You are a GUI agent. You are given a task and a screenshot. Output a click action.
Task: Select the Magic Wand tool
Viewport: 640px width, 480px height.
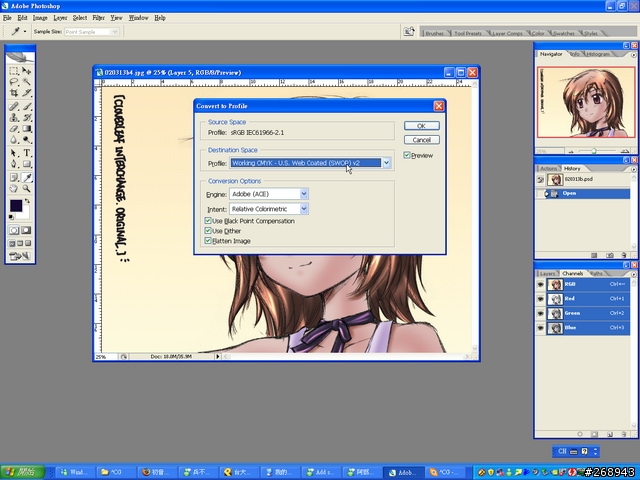pyautogui.click(x=27, y=82)
